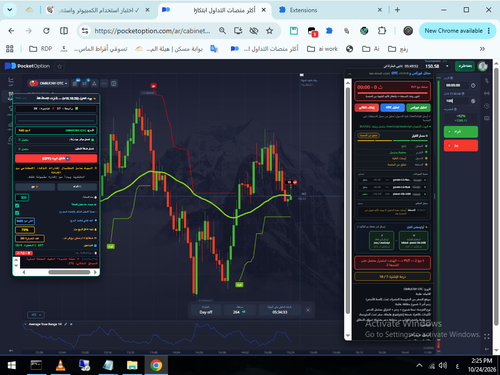Viewport: 500px width, 375px height.
Task: Open VLC from the taskbar
Action: click(x=60, y=366)
